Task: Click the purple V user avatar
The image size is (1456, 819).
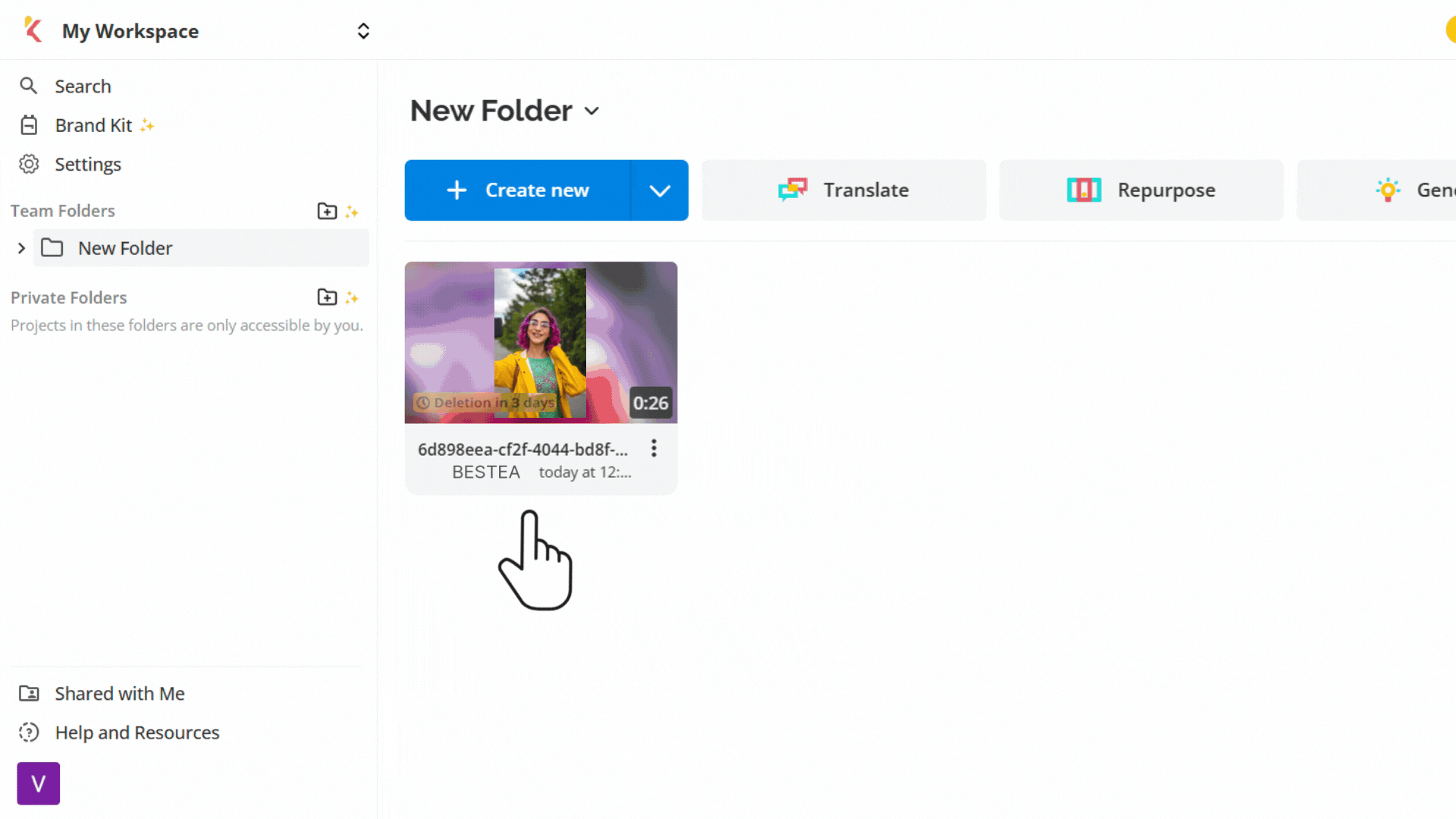Action: pos(39,783)
